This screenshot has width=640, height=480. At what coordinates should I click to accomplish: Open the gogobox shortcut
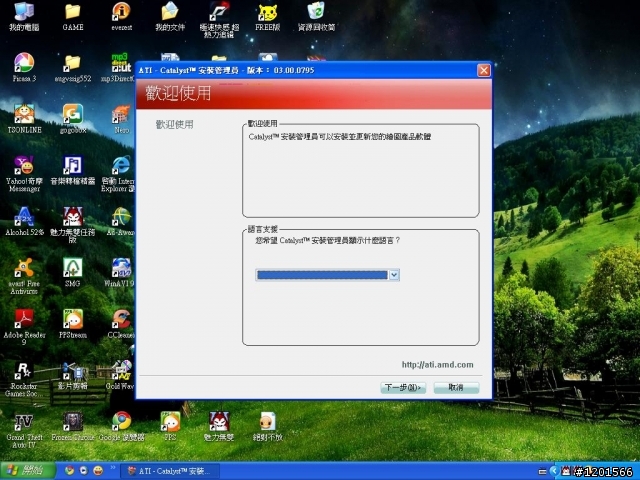point(73,118)
